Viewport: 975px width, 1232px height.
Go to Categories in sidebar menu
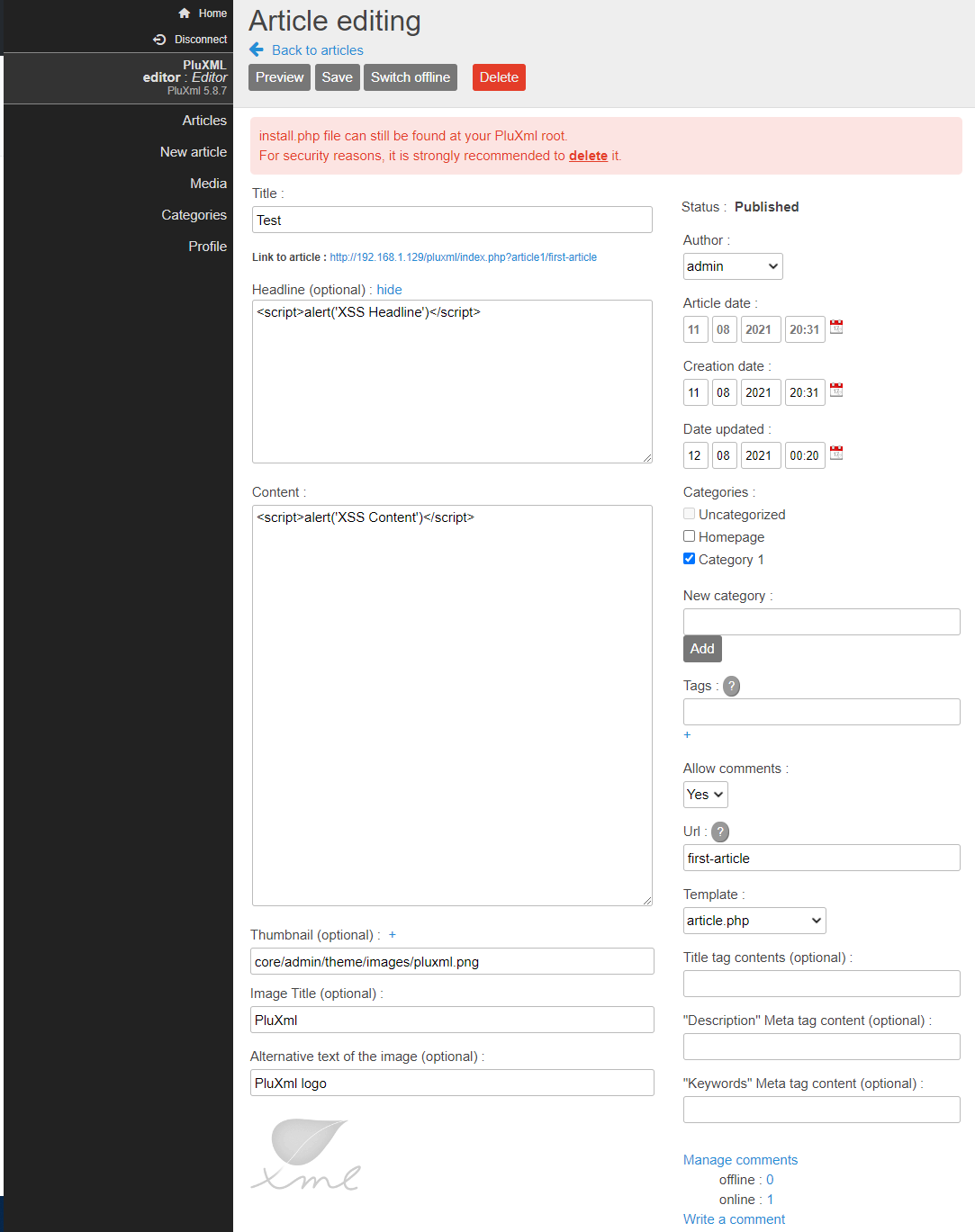194,215
